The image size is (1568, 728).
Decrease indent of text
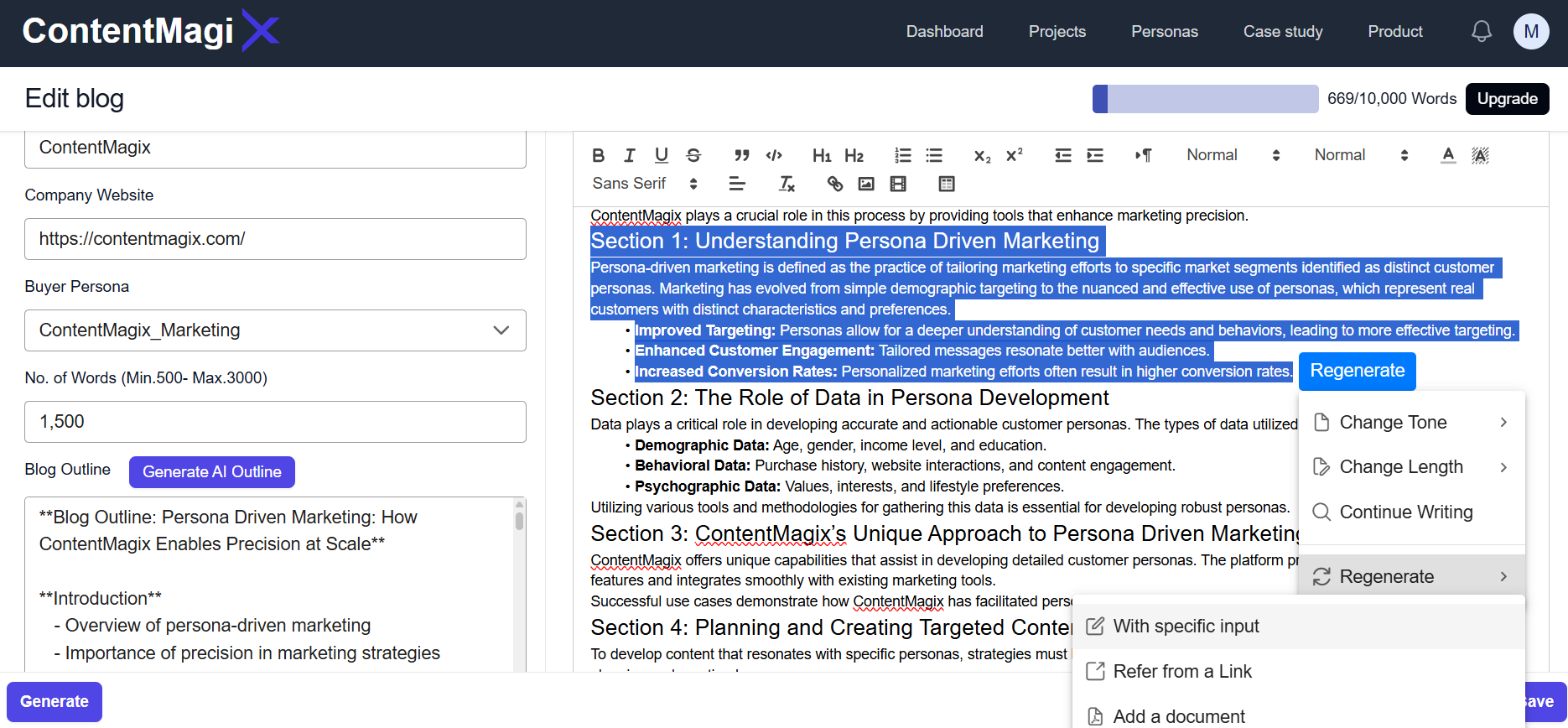1063,155
